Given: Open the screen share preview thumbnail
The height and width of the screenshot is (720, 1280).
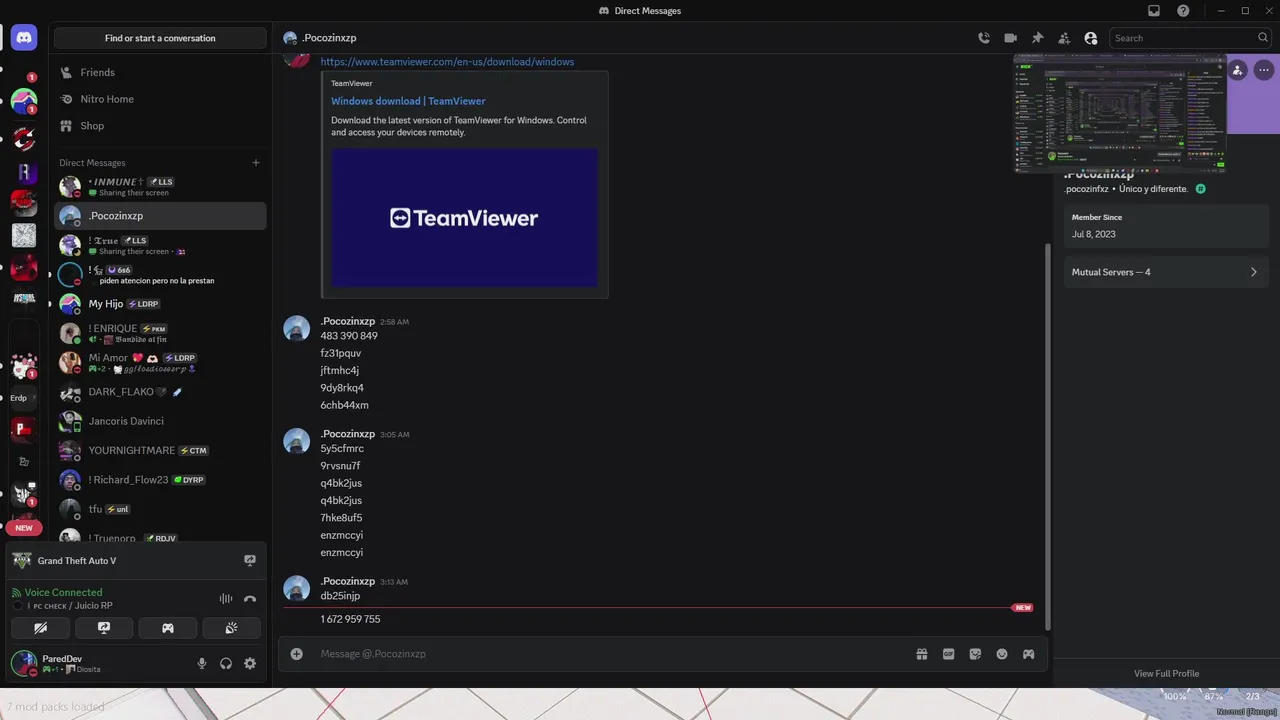Looking at the screenshot, I should tap(1120, 114).
